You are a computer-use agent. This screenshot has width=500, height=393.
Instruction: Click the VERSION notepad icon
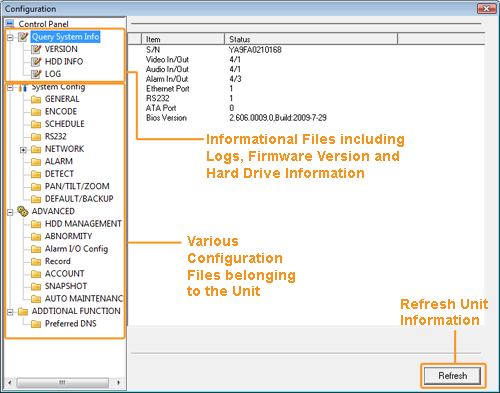[x=36, y=49]
